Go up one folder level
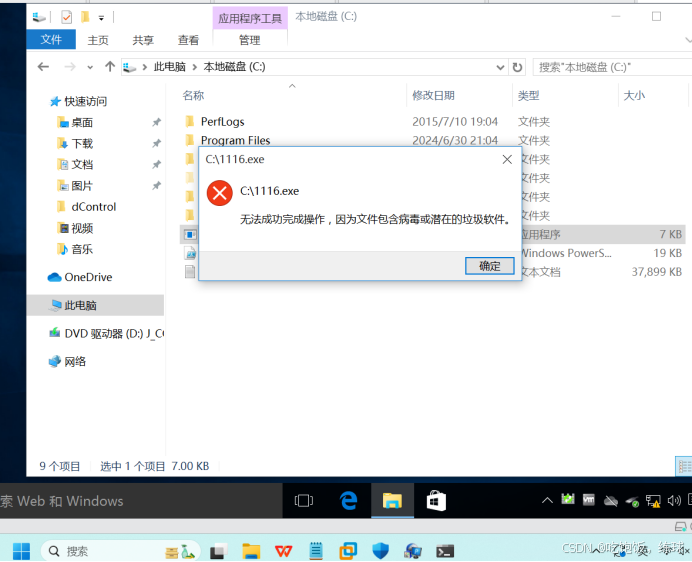Screen dimensions: 692x562 110,67
